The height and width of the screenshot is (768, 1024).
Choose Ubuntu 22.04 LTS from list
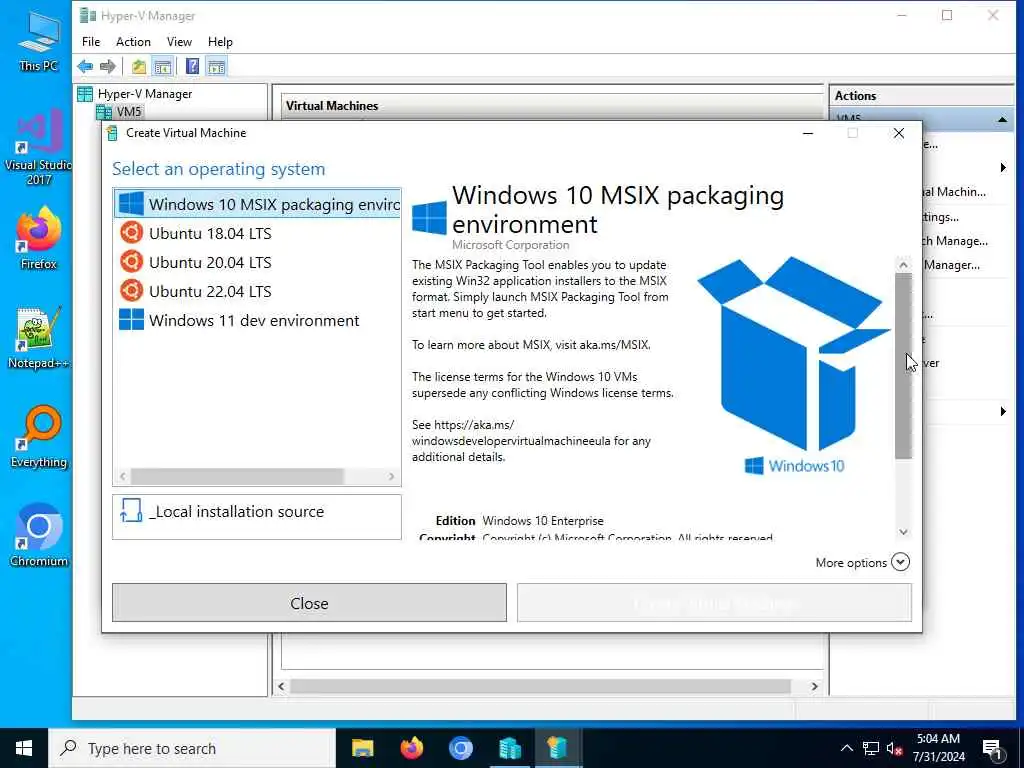257,291
